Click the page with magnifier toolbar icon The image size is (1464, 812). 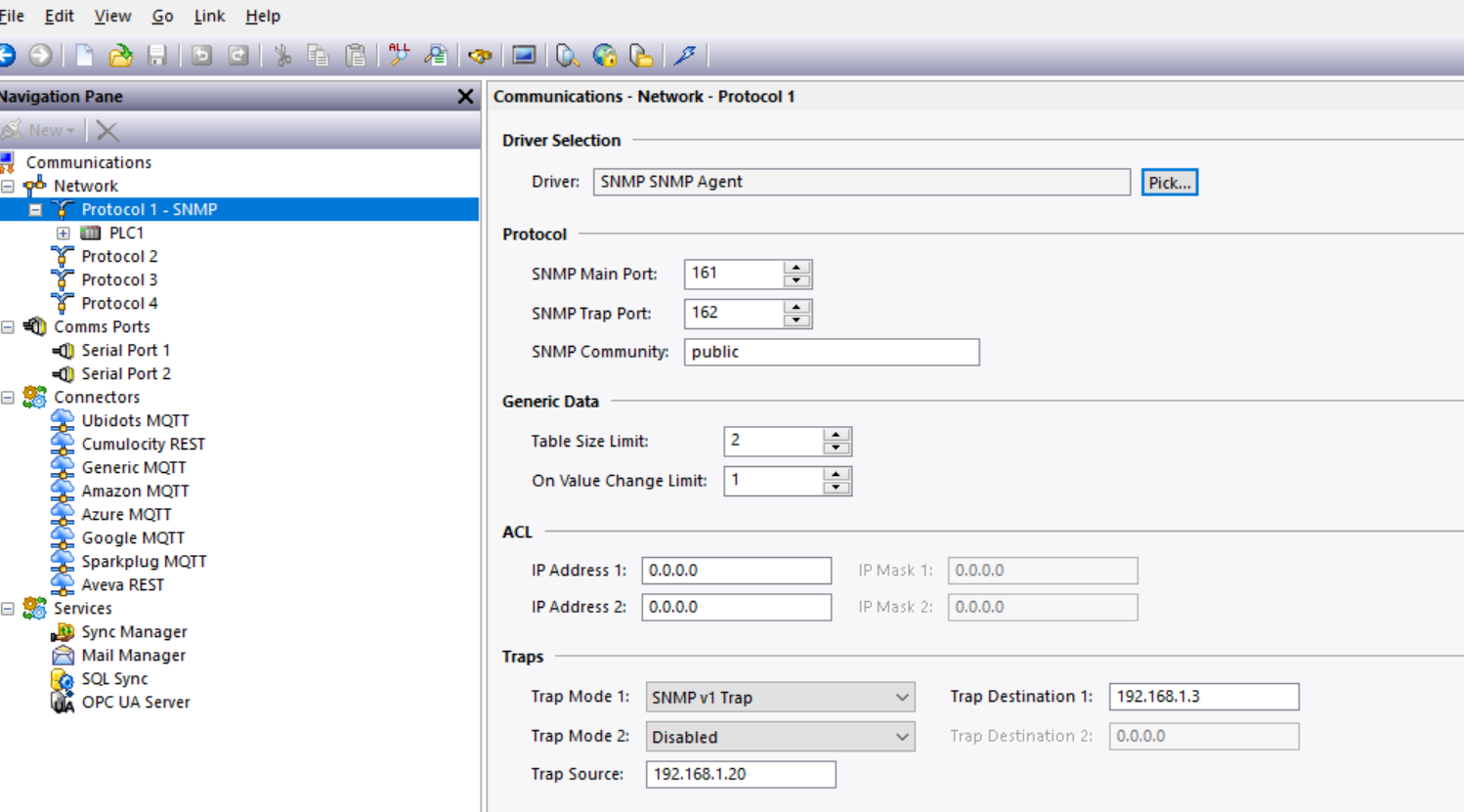tap(567, 56)
